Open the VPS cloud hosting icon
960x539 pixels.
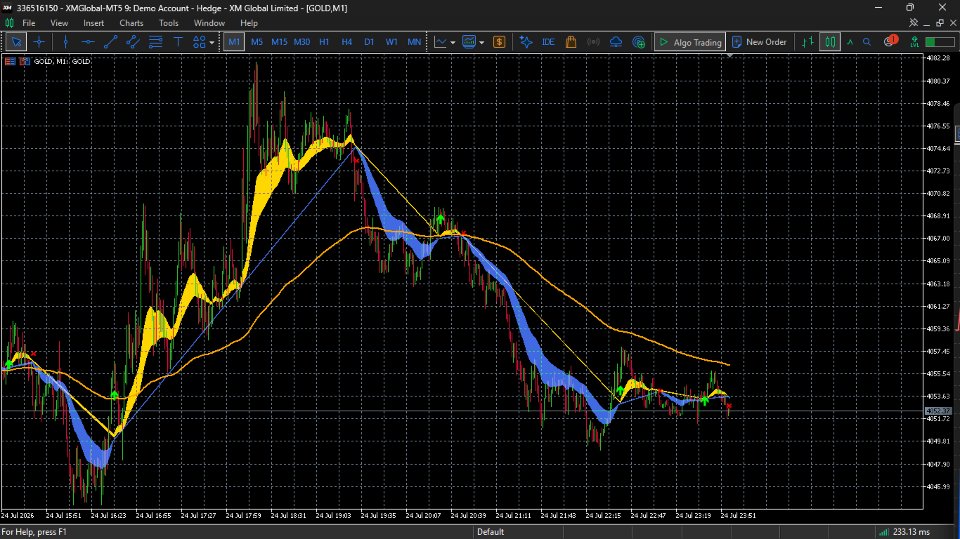[616, 42]
